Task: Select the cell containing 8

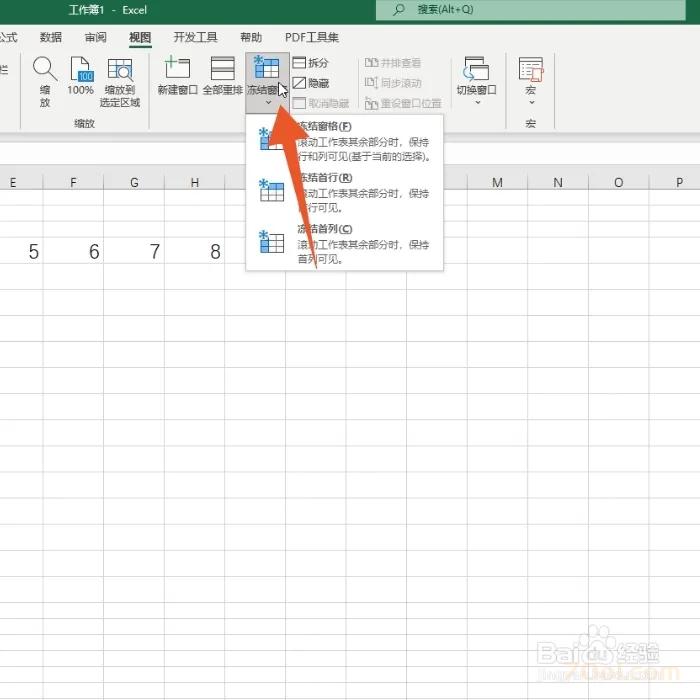Action: click(x=195, y=251)
